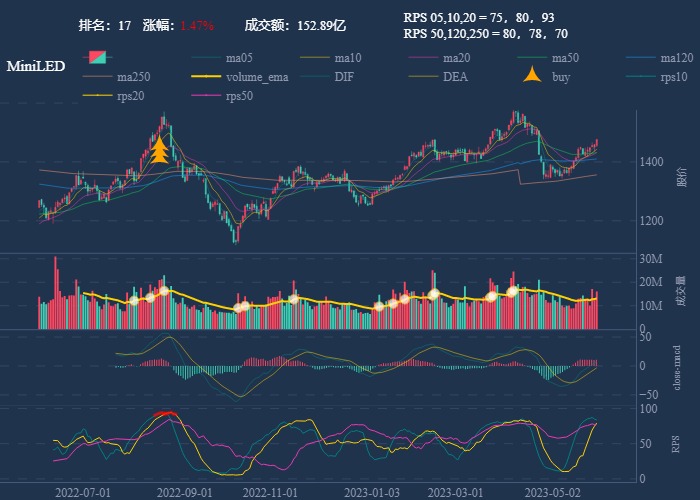Screen dimensions: 700x500
Task: Toggle ma50 legend entry
Action: pos(548,58)
